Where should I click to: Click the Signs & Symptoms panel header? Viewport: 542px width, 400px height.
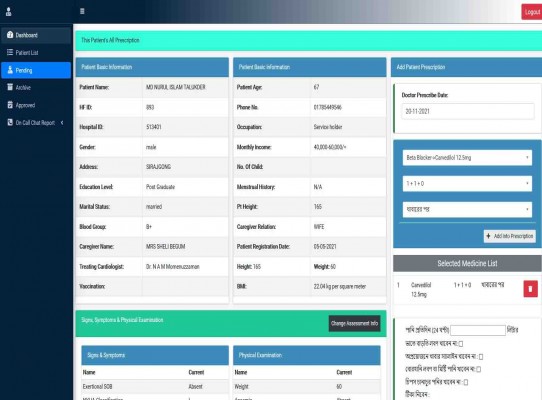click(x=155, y=355)
